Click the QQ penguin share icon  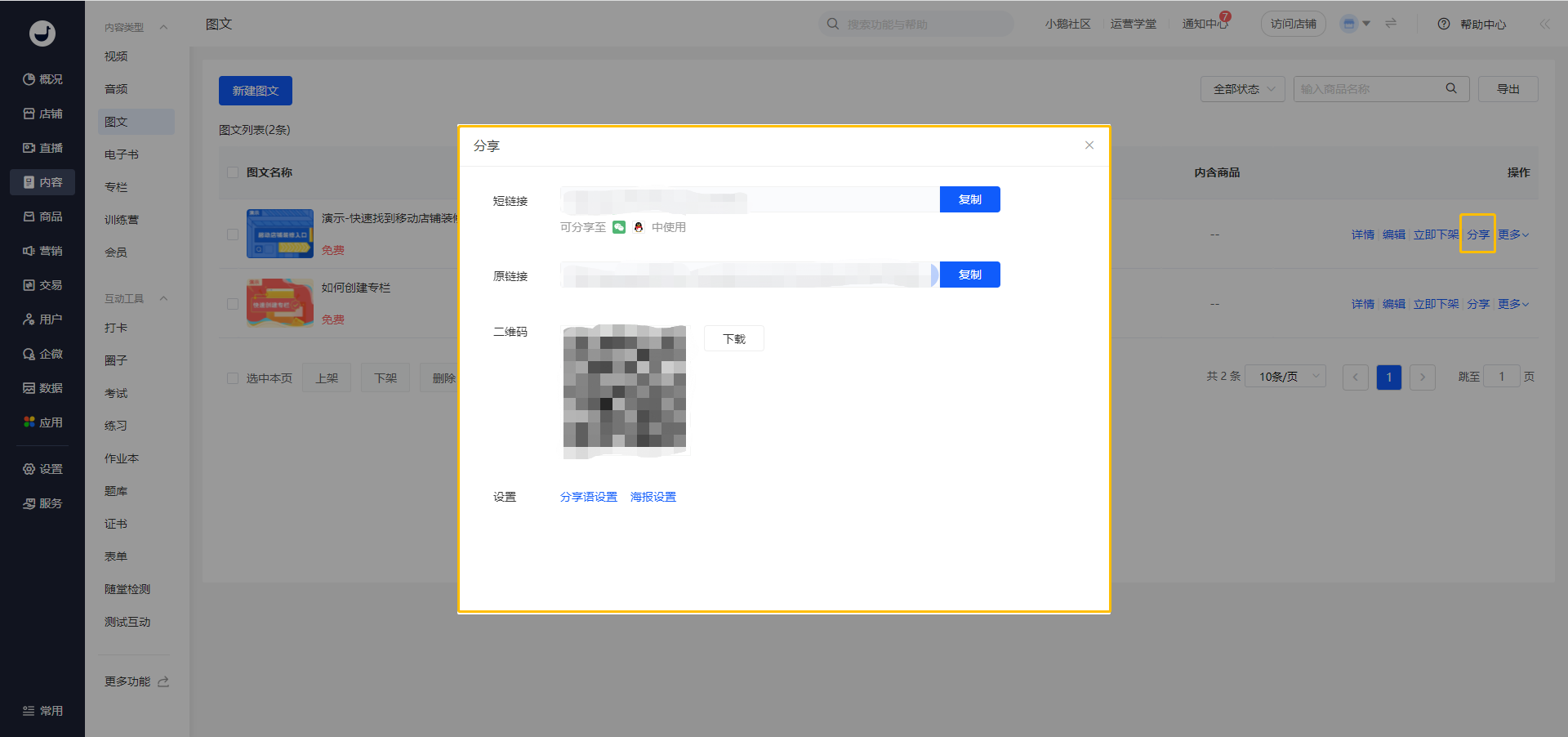coord(639,227)
